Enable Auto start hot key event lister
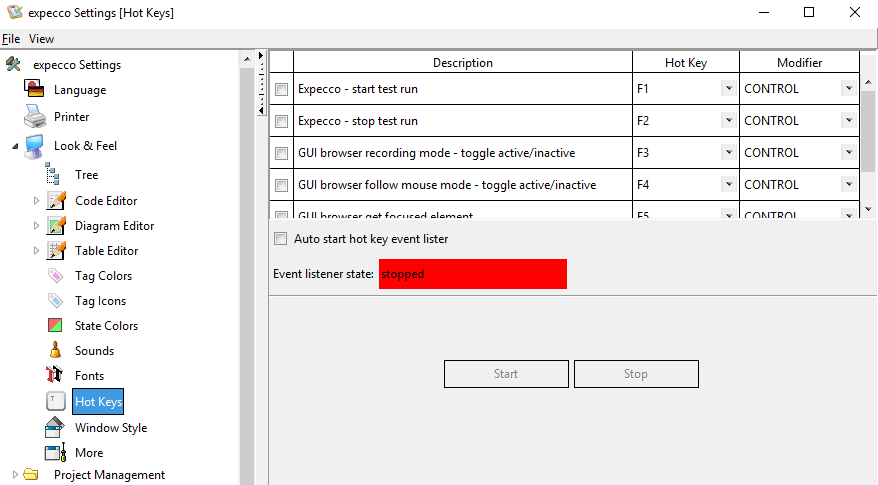Screen dimensions: 878x485 point(281,239)
